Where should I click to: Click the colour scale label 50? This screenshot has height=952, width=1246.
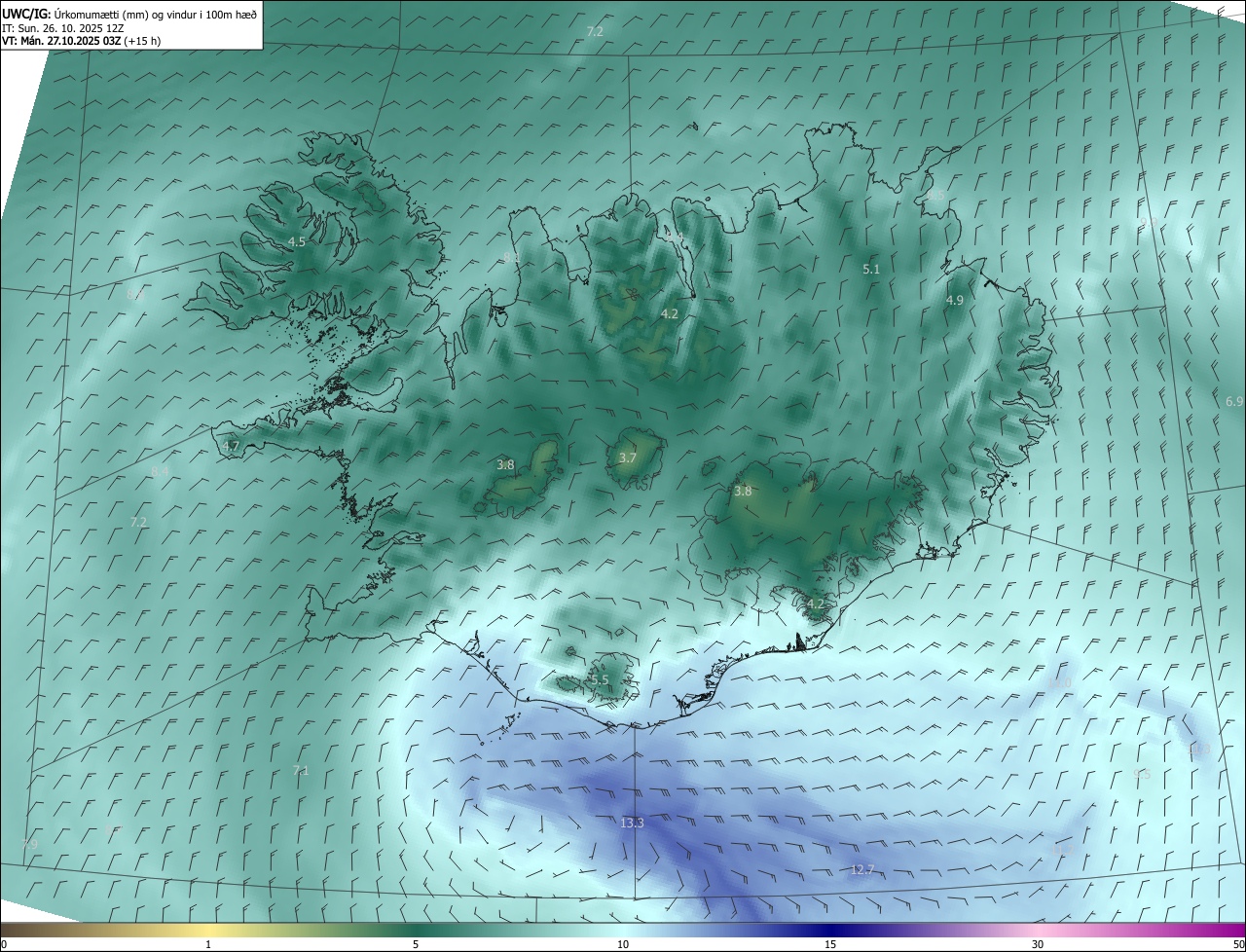click(x=1238, y=944)
